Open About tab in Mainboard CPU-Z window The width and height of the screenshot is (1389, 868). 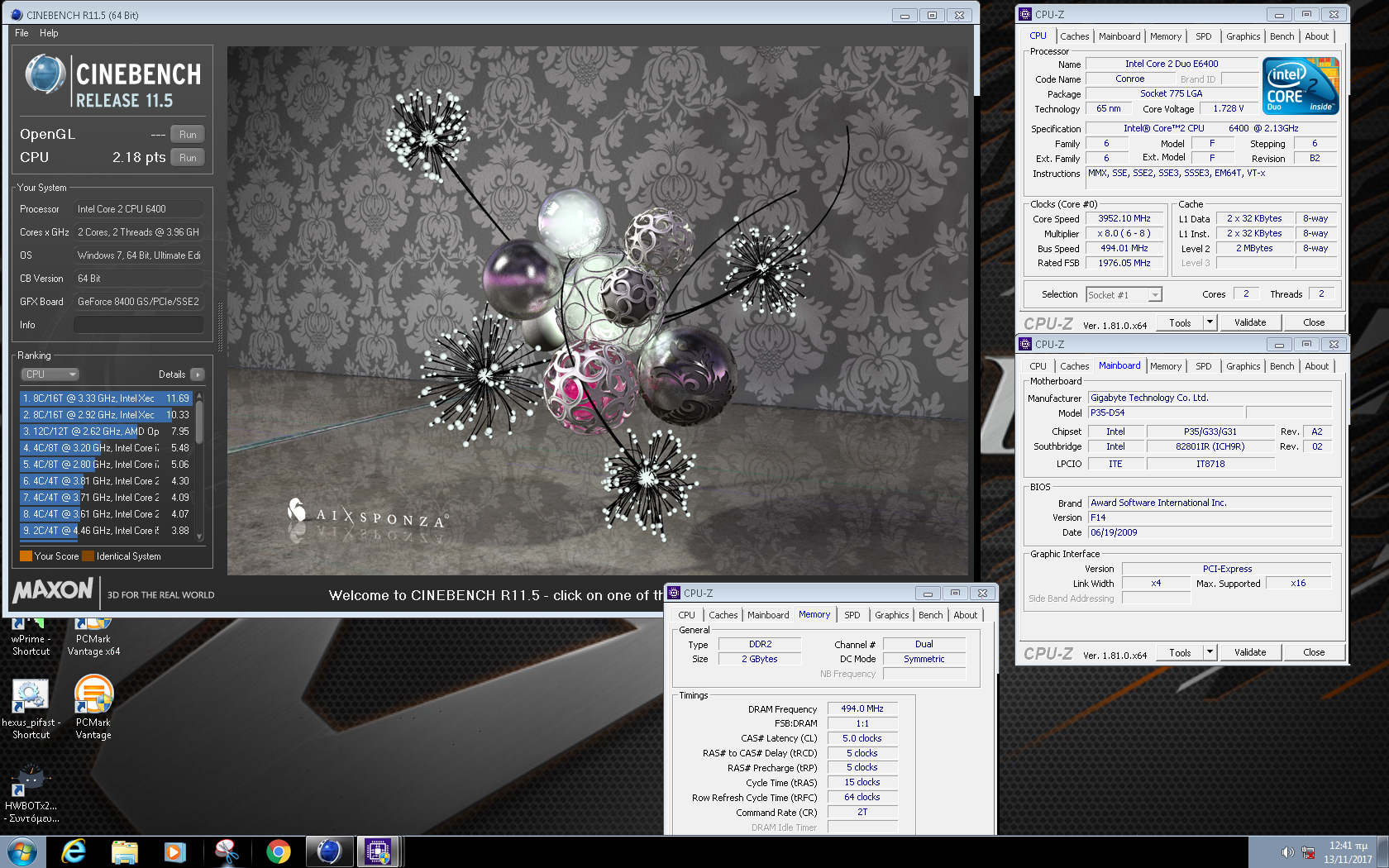tap(1316, 366)
